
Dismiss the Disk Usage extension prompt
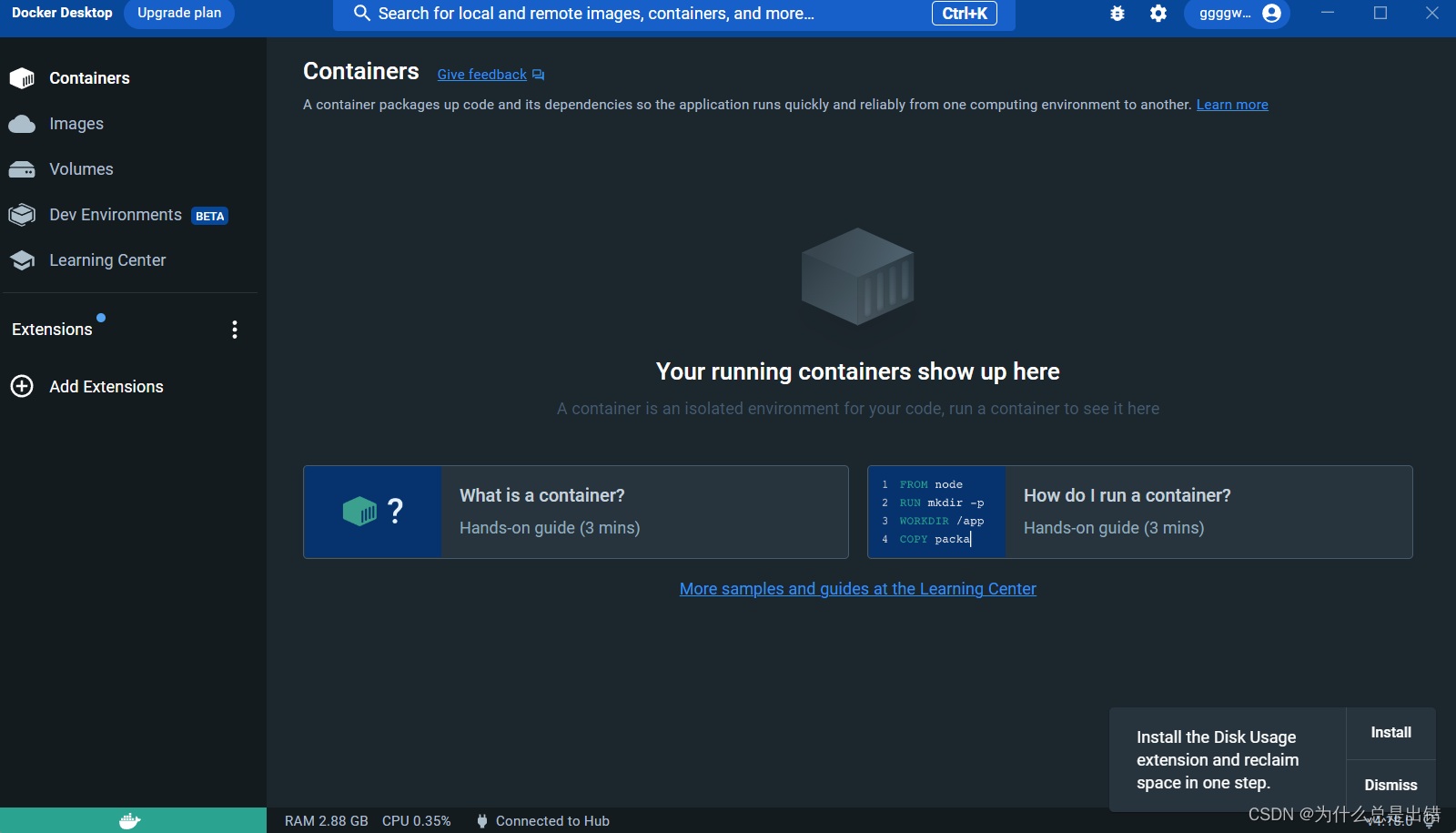pos(1390,785)
